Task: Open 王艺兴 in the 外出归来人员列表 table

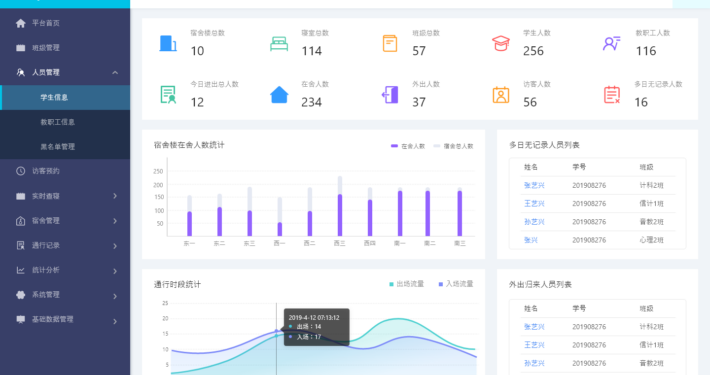Action: [534, 345]
